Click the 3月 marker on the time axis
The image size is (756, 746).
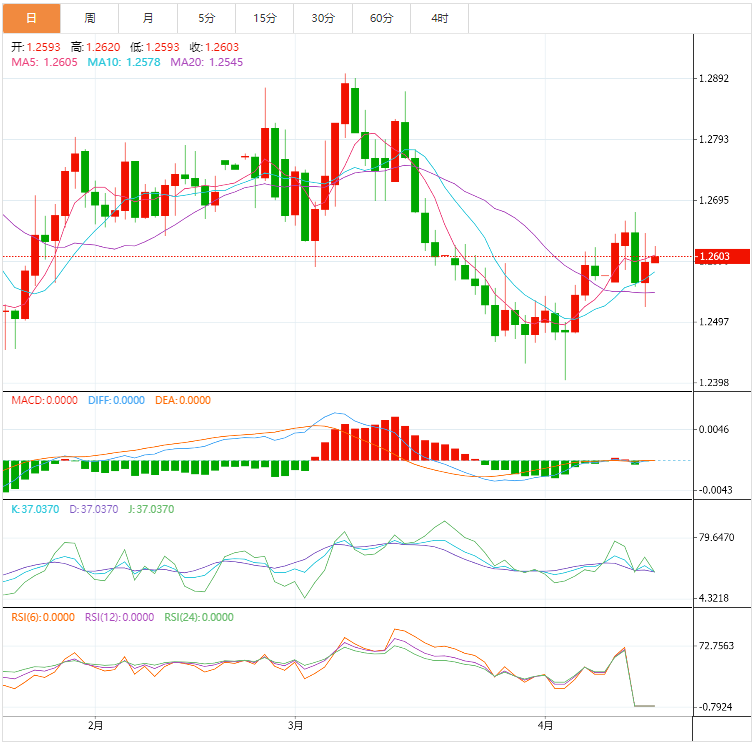pos(295,724)
